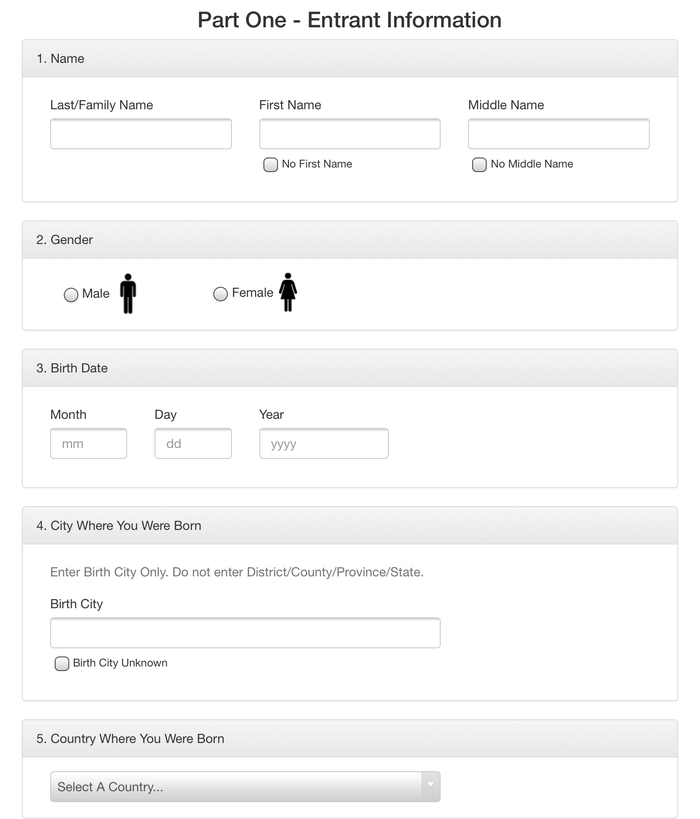This screenshot has width=700, height=819.
Task: Click the Part One - Entrant Information title
Action: [349, 20]
